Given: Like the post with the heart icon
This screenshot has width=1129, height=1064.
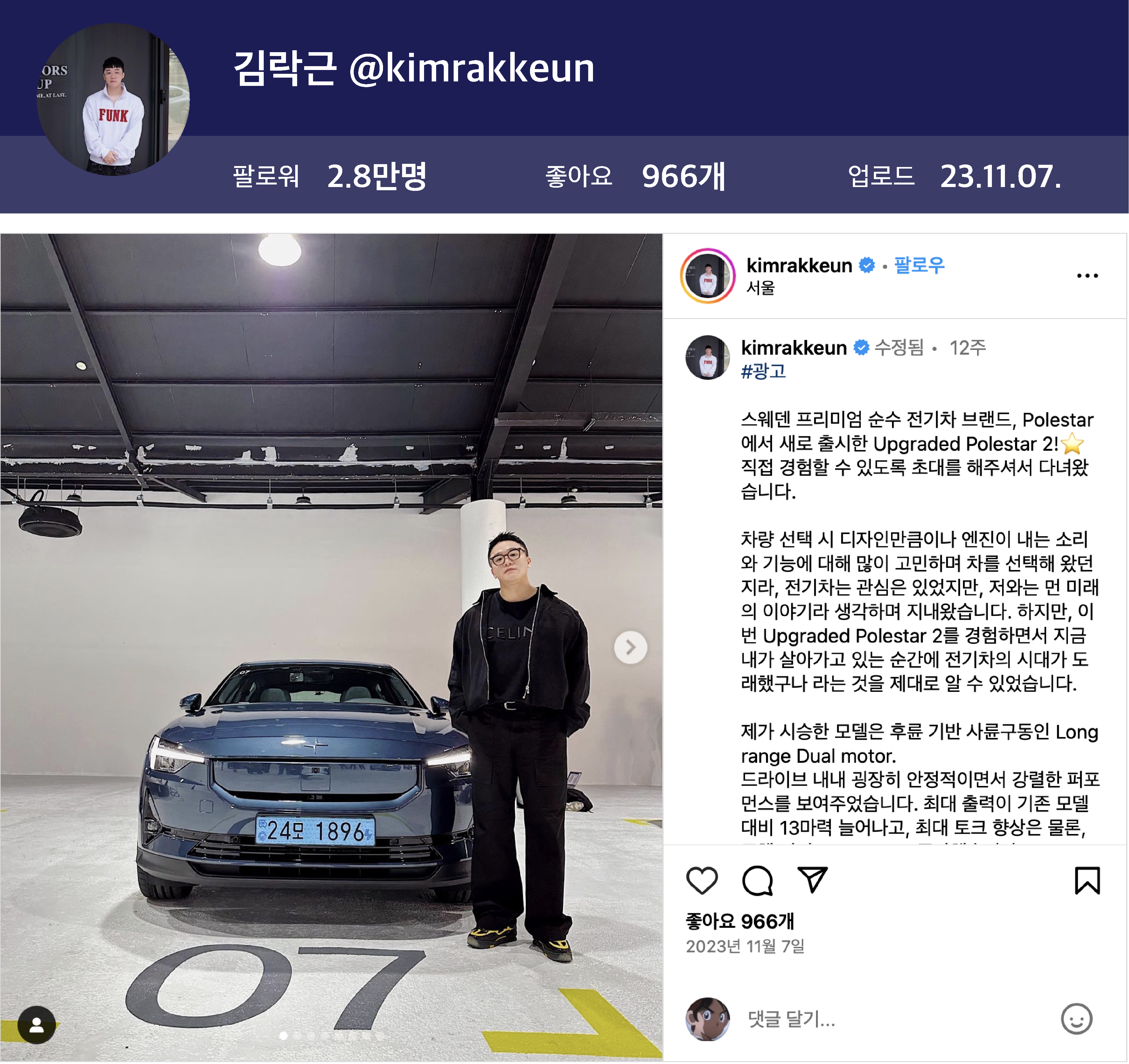Looking at the screenshot, I should [x=702, y=880].
